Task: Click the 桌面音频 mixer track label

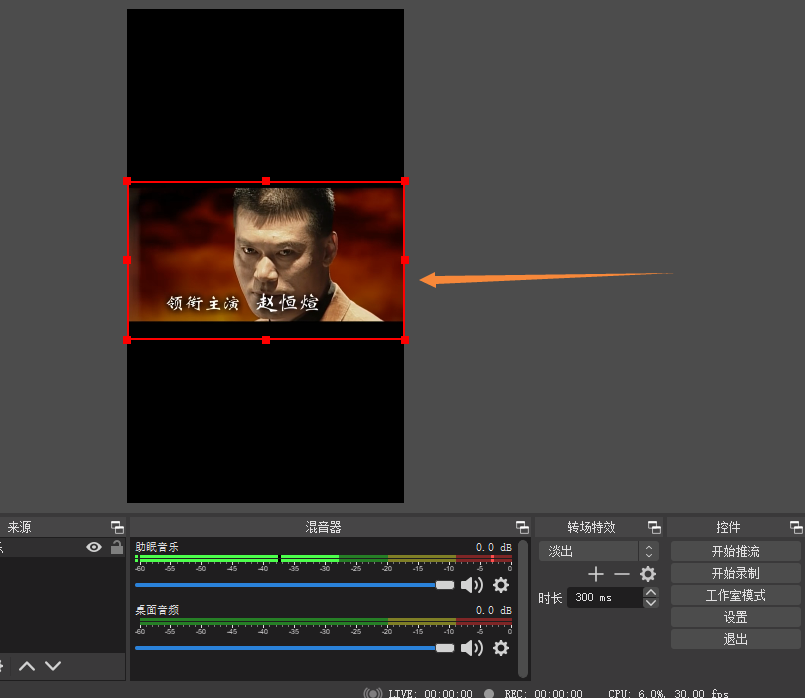Action: pos(157,610)
